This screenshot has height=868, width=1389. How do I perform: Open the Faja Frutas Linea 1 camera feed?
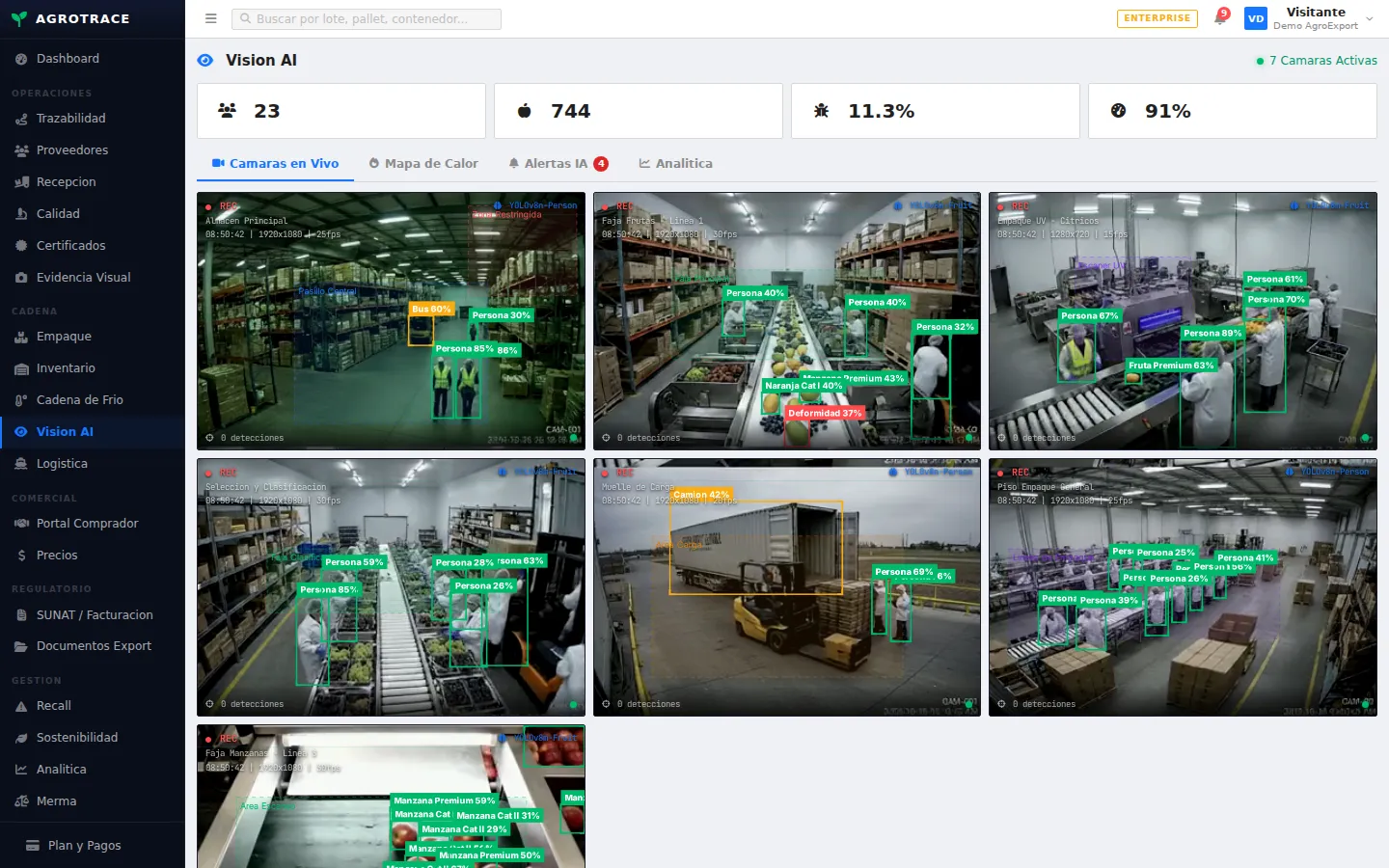[x=787, y=321]
